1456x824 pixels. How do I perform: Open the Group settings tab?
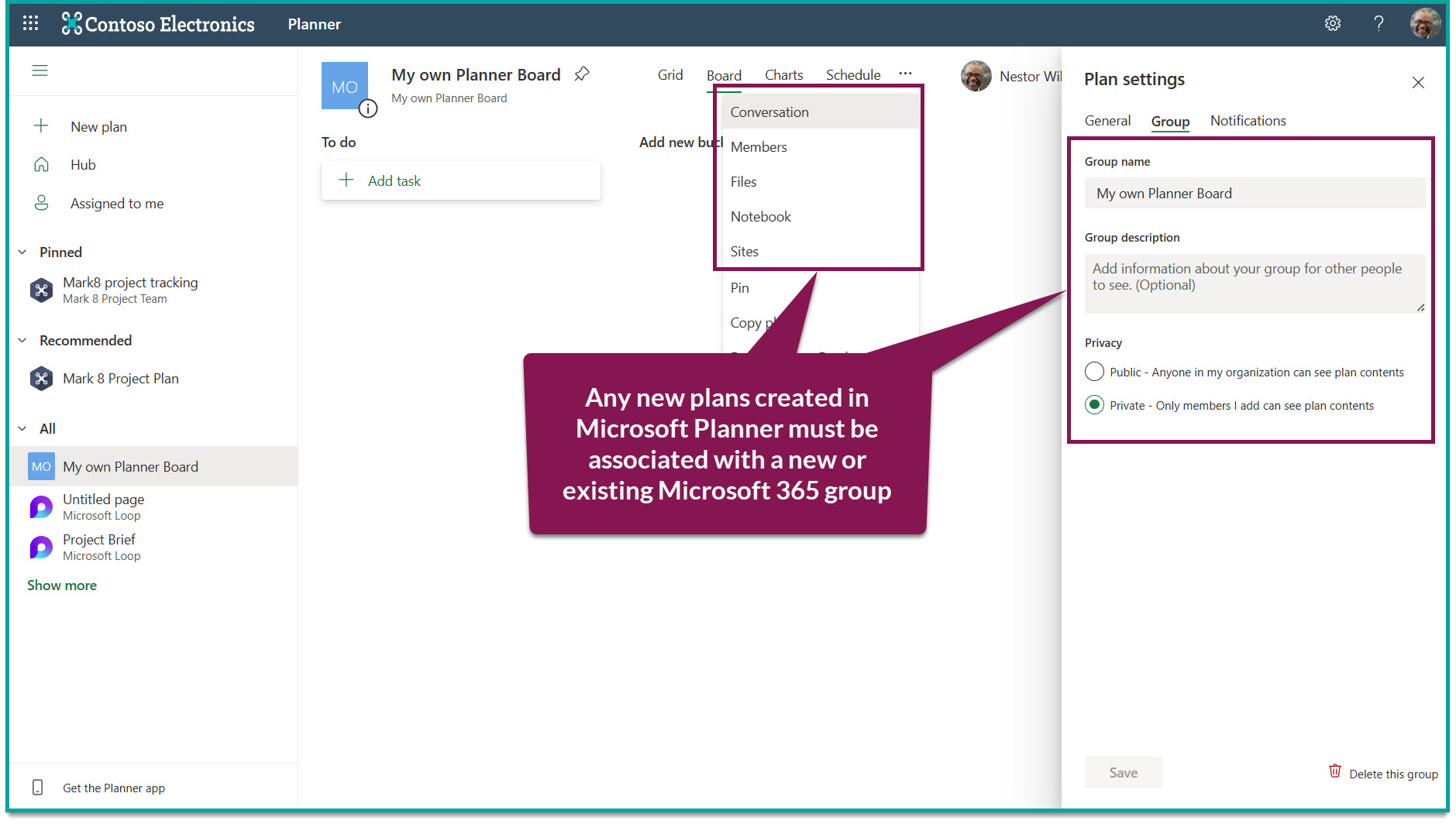[x=1170, y=121]
